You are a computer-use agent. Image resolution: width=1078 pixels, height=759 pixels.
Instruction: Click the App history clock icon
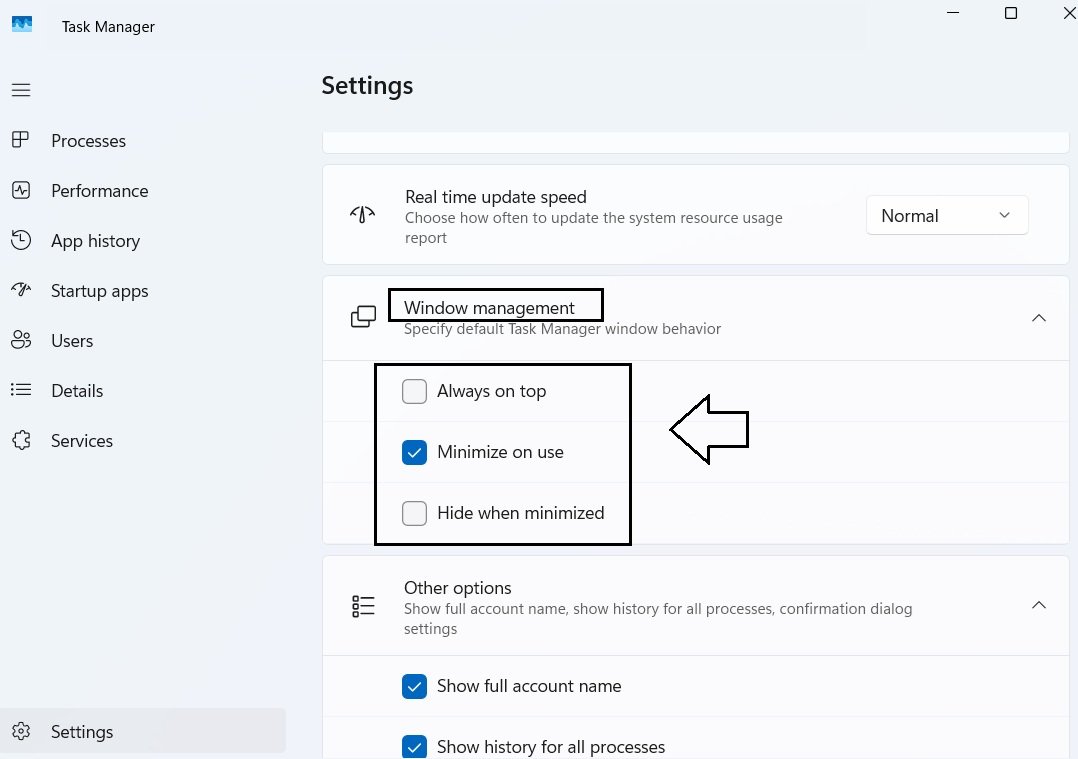click(21, 240)
